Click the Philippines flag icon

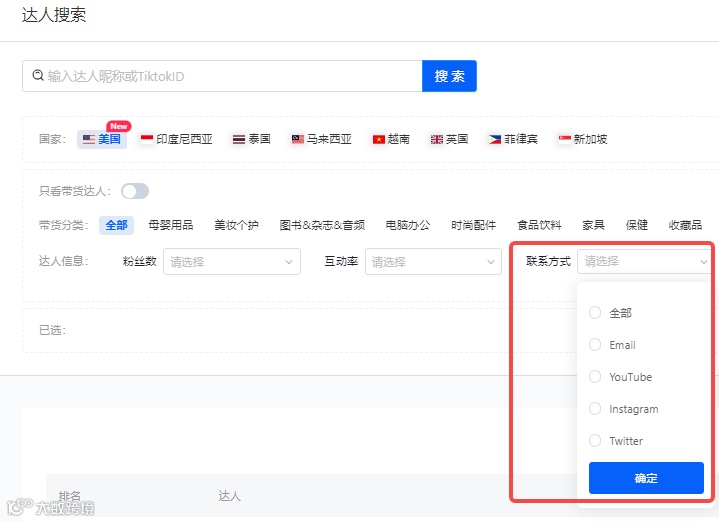pos(495,139)
